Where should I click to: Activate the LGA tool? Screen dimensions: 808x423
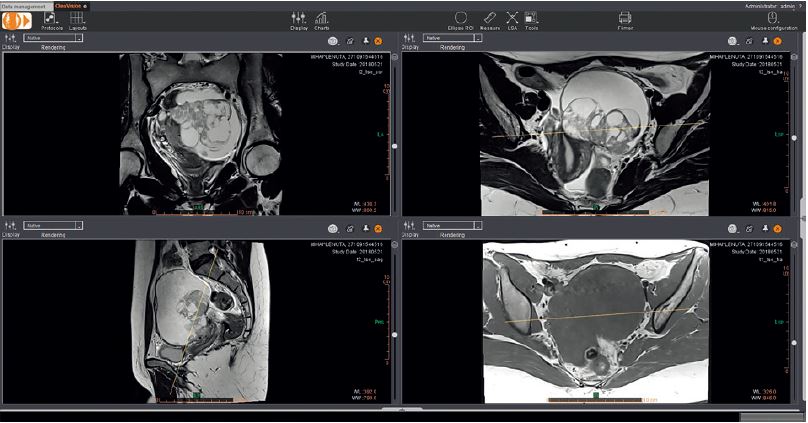point(512,19)
